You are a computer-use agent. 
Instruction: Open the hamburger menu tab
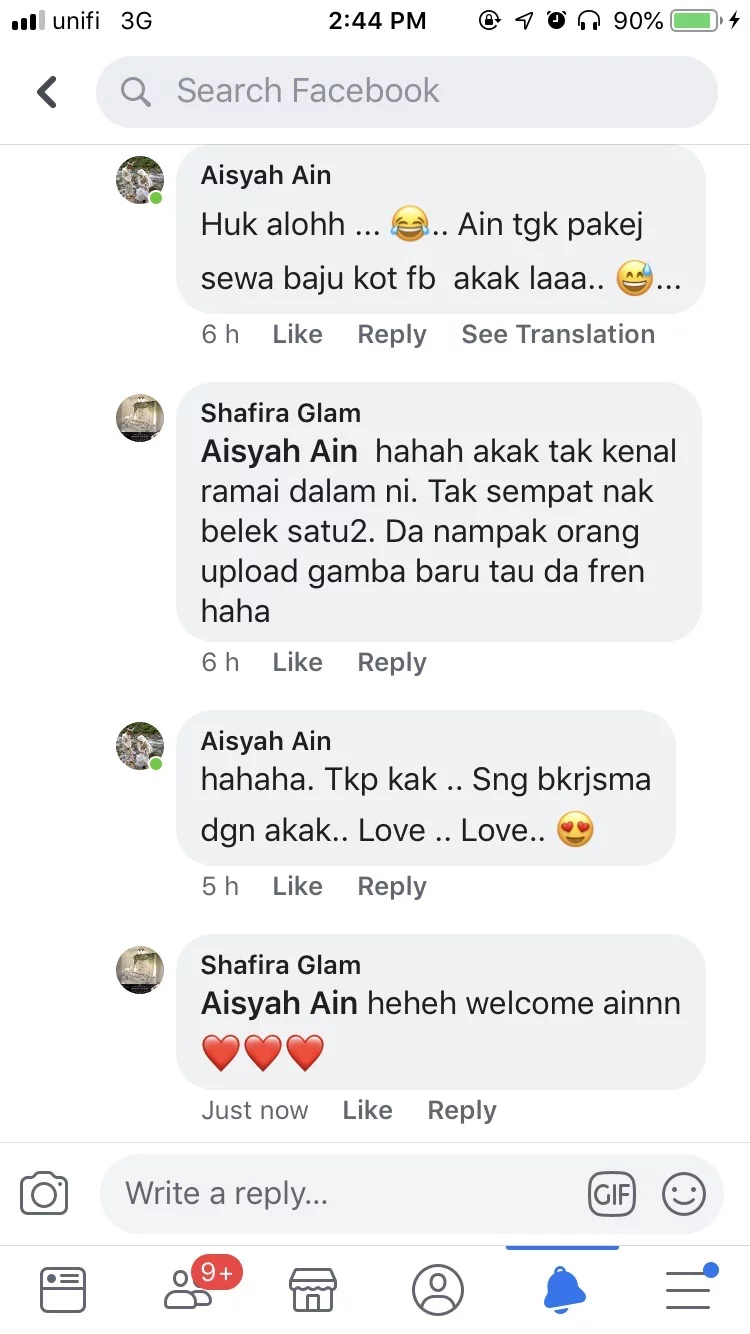(688, 1289)
